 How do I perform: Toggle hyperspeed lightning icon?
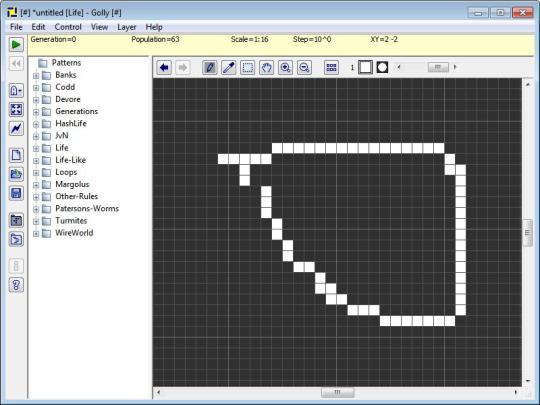pyautogui.click(x=16, y=128)
